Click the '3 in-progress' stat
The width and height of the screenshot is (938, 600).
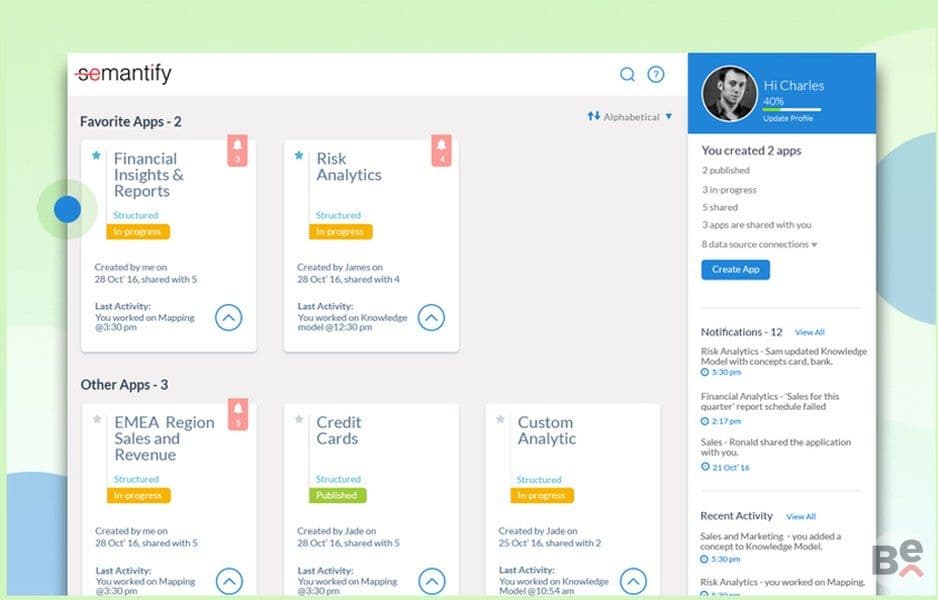click(729, 190)
